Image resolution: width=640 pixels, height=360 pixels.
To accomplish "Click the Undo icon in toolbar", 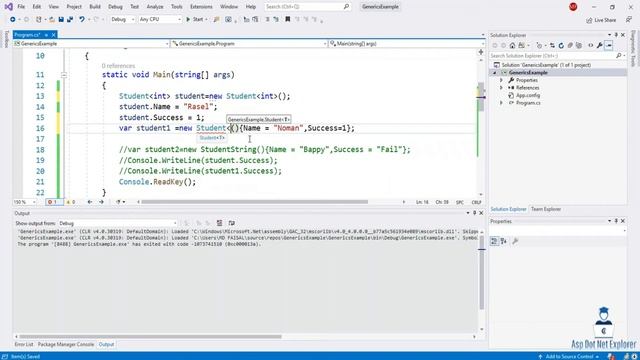I will click(82, 19).
